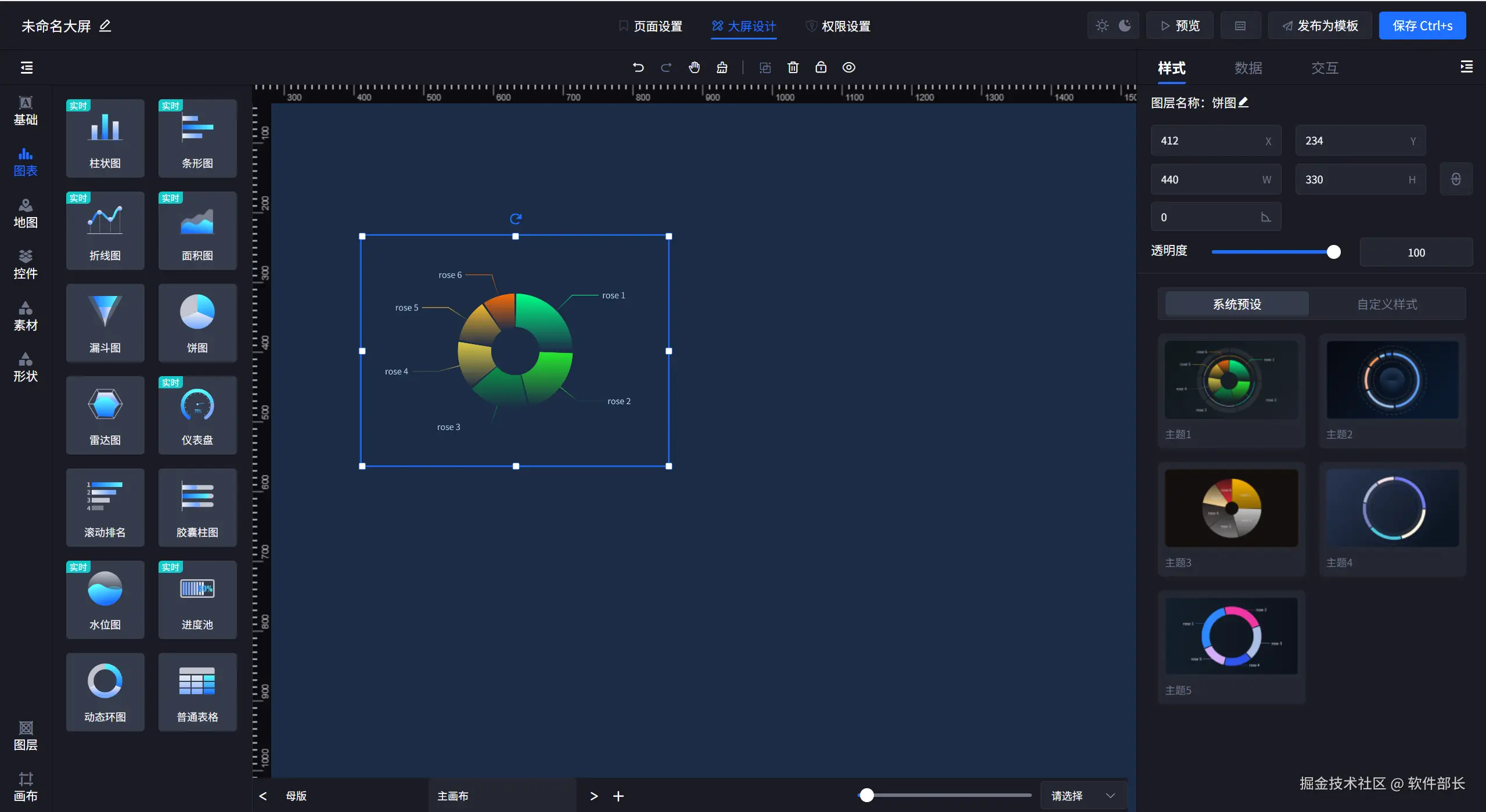1486x812 pixels.
Task: Collapse the left component sidebar
Action: click(x=27, y=67)
